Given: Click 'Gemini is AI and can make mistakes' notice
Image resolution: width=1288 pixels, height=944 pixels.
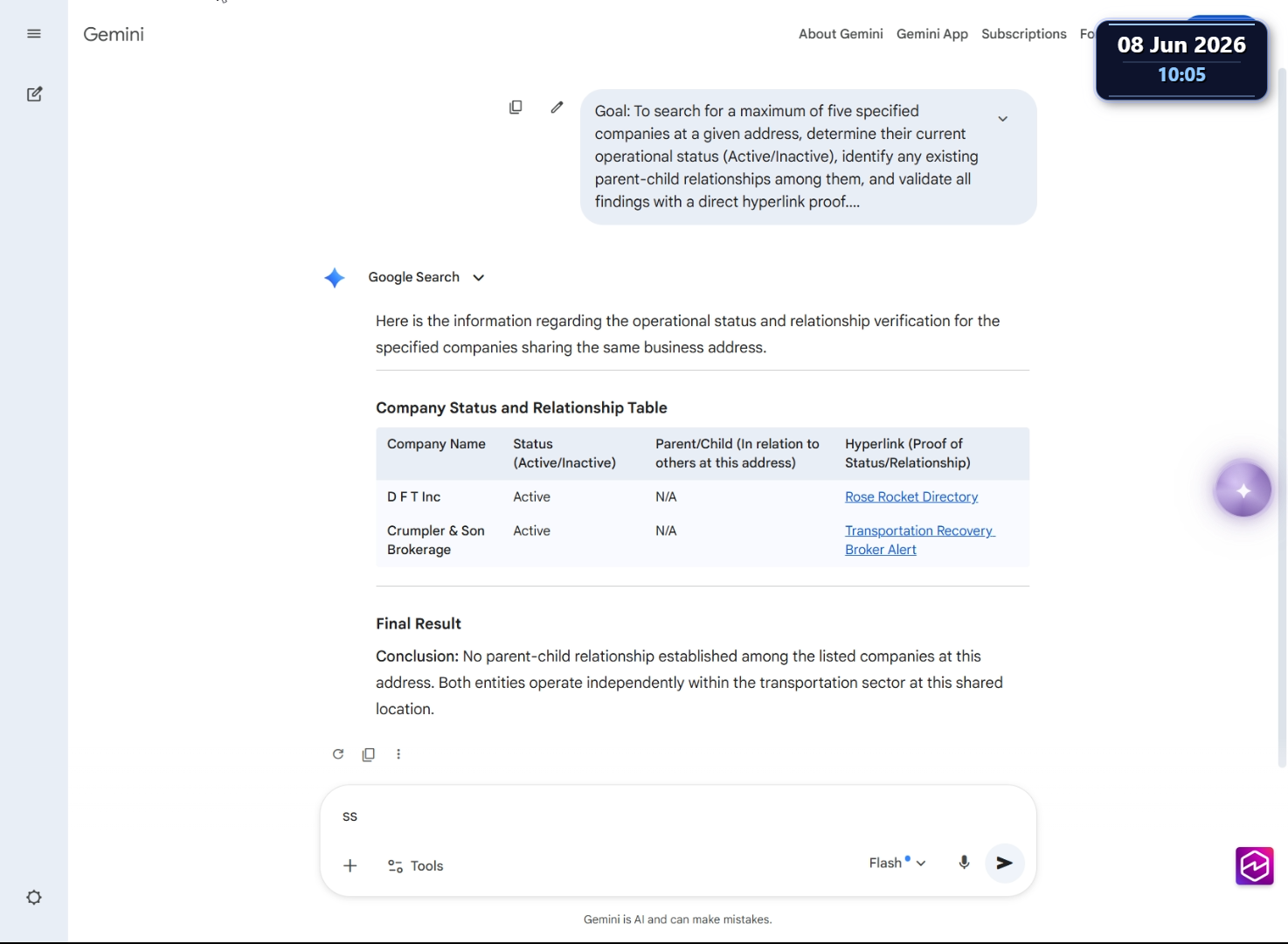Looking at the screenshot, I should coord(677,920).
